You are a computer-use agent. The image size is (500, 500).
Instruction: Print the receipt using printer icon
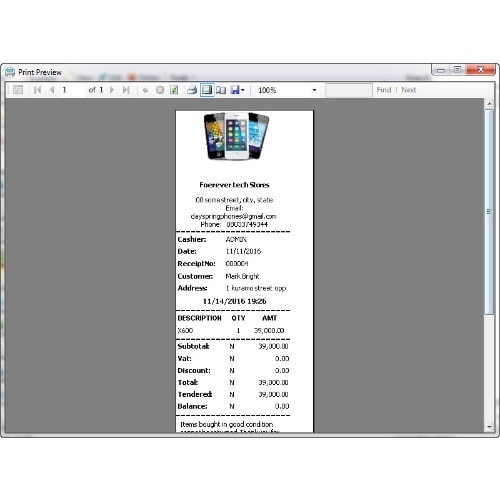[192, 90]
